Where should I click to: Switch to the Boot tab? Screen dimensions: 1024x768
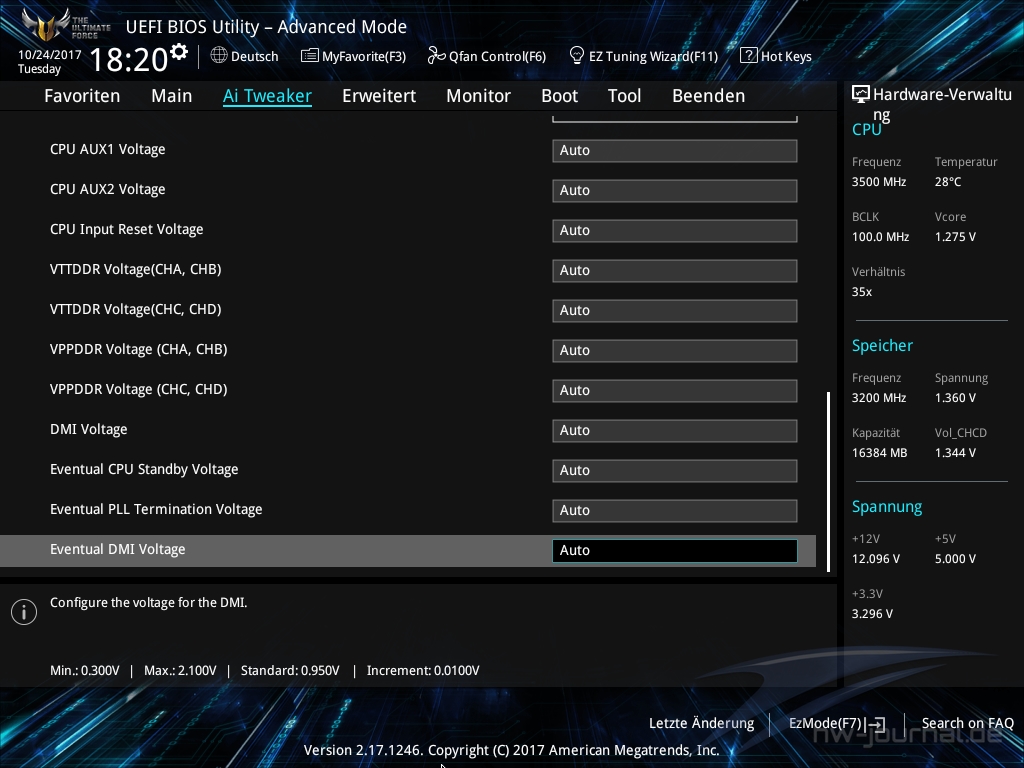click(559, 96)
